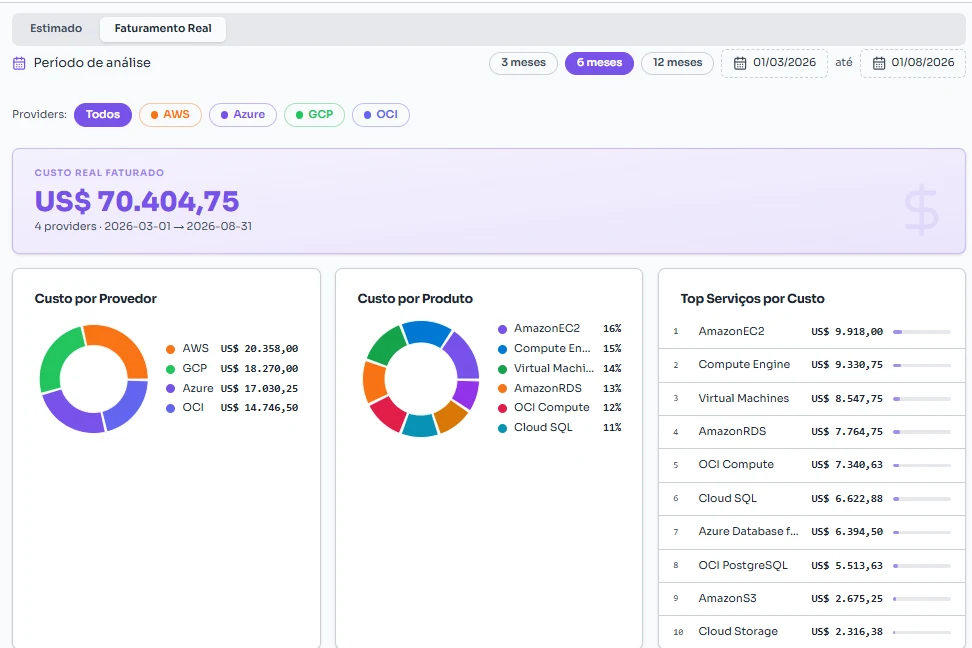Image resolution: width=972 pixels, height=648 pixels.
Task: Switch to the Estimado tab
Action: click(56, 29)
